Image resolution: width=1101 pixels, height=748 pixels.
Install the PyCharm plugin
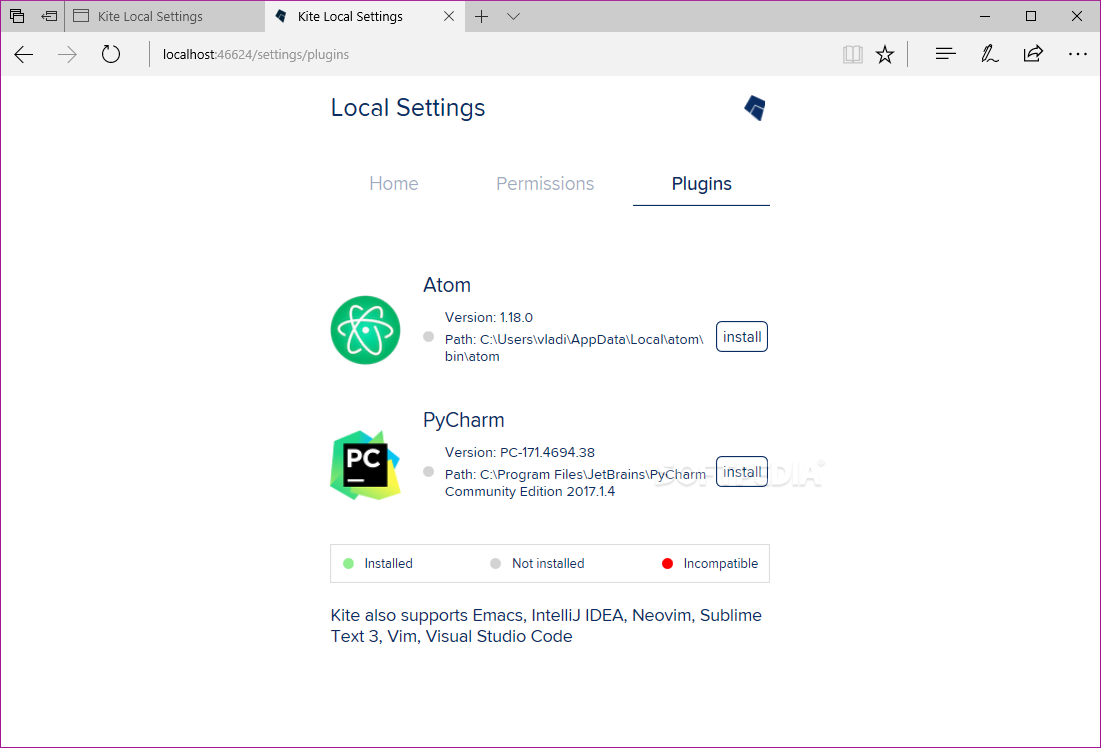pos(741,471)
